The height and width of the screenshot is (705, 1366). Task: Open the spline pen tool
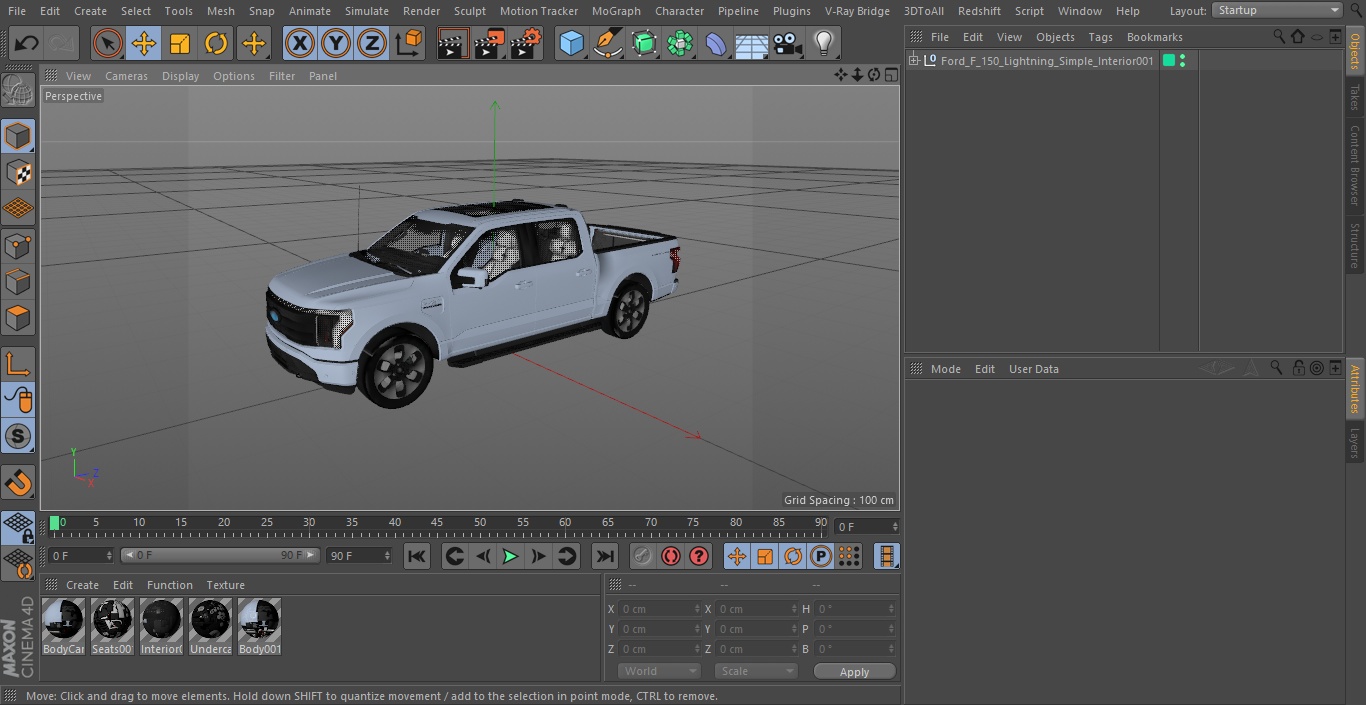pos(608,43)
